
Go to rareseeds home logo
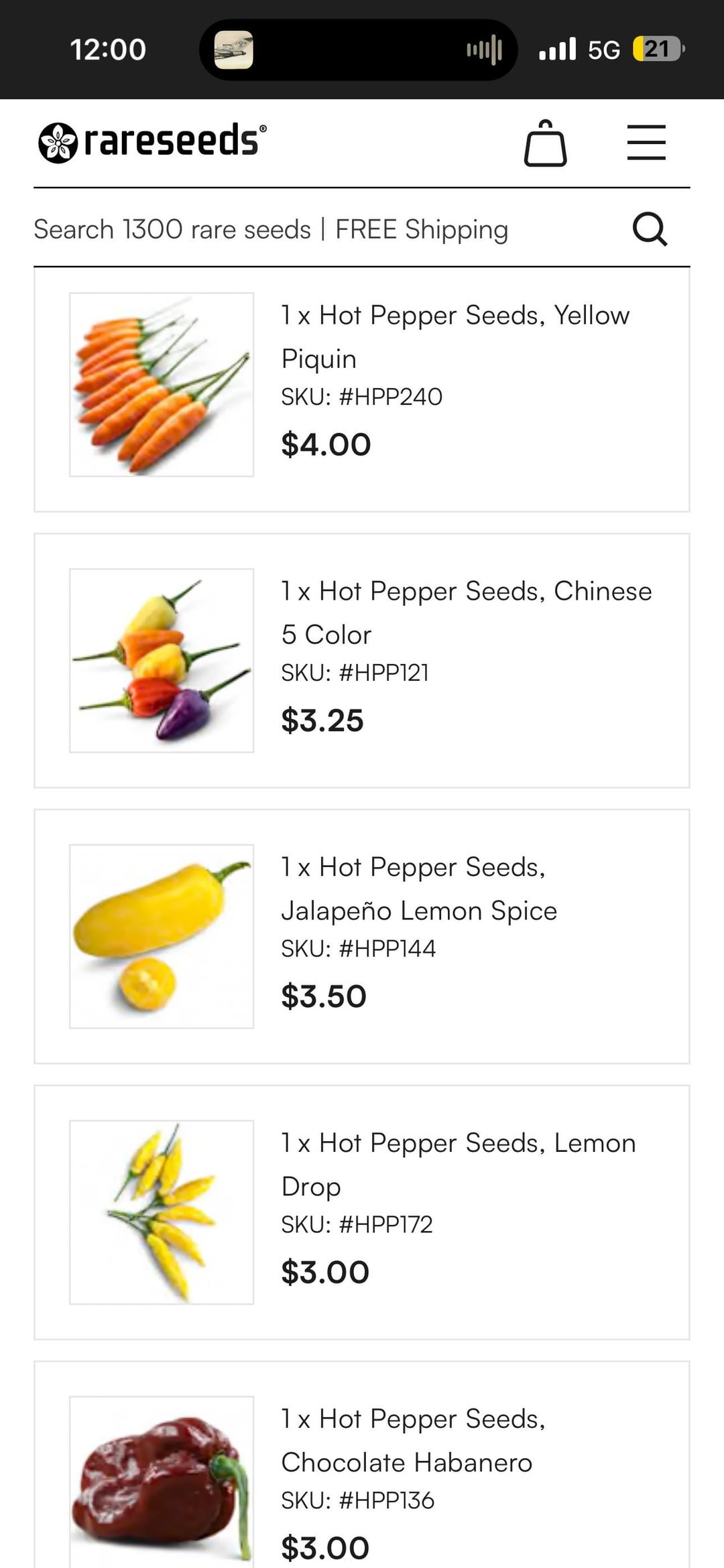coord(153,142)
